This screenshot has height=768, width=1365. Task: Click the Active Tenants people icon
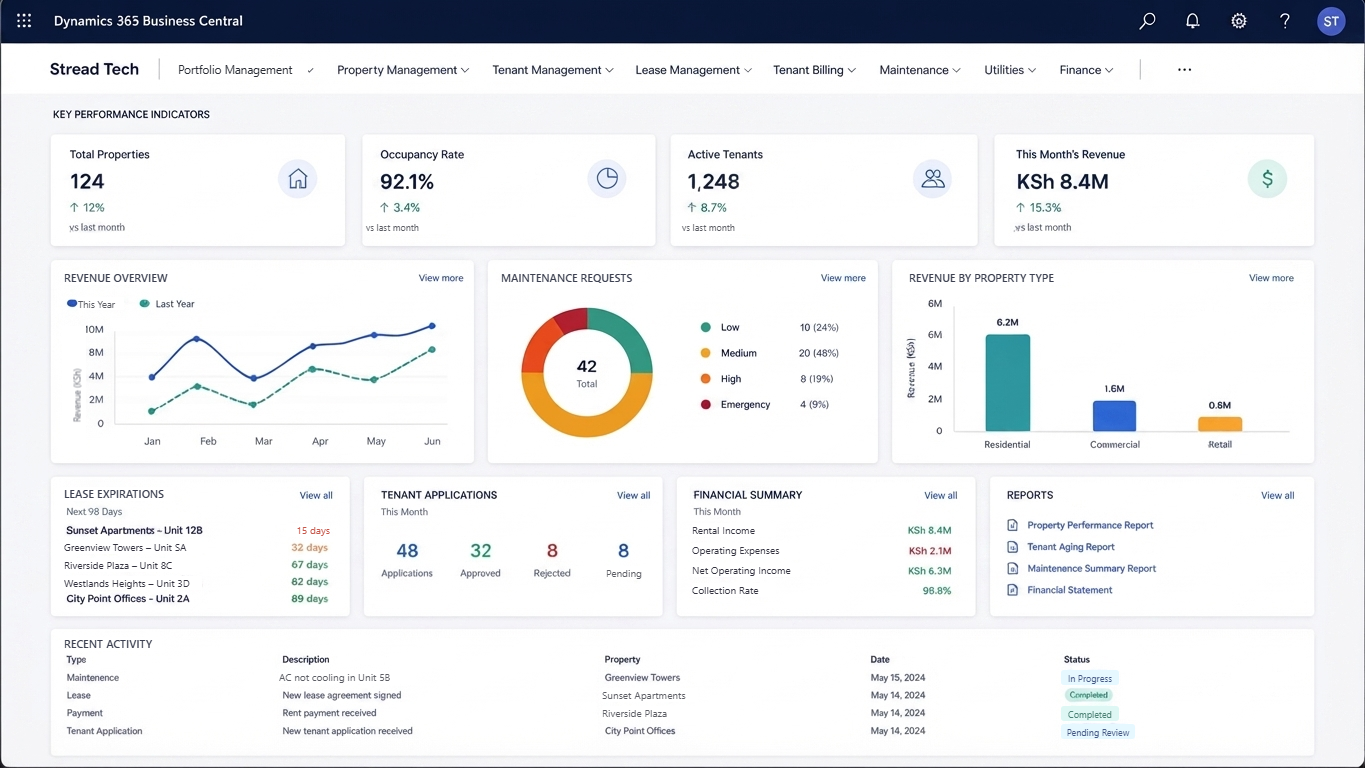(933, 179)
